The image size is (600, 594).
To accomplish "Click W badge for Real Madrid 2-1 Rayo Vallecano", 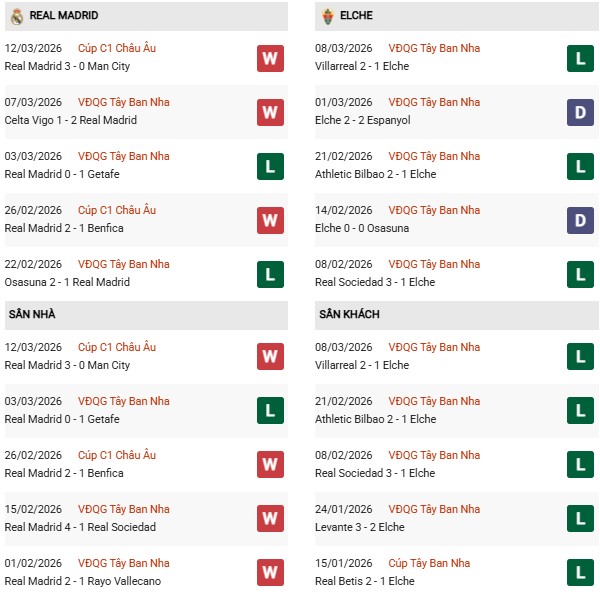I will pos(270,573).
